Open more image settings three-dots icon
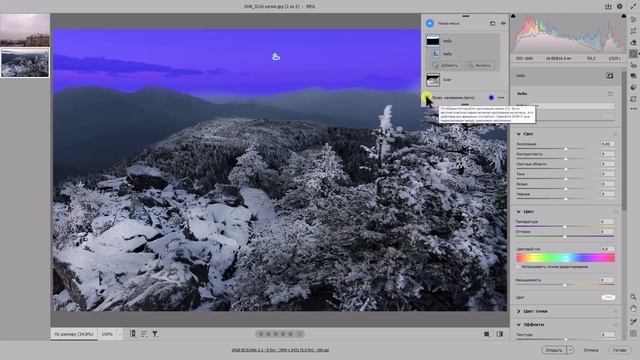 click(633, 109)
